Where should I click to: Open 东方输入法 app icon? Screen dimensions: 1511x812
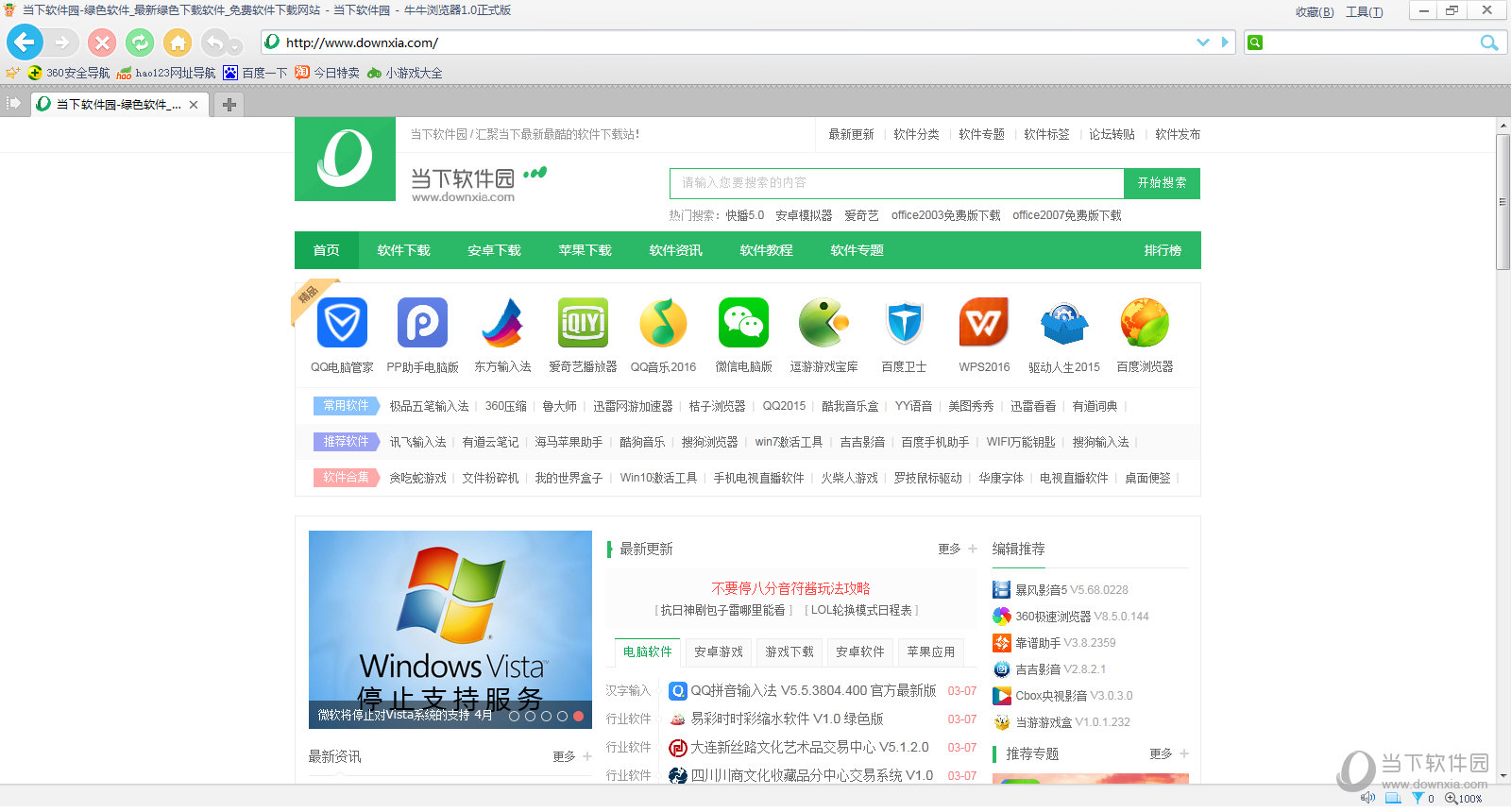tap(502, 323)
